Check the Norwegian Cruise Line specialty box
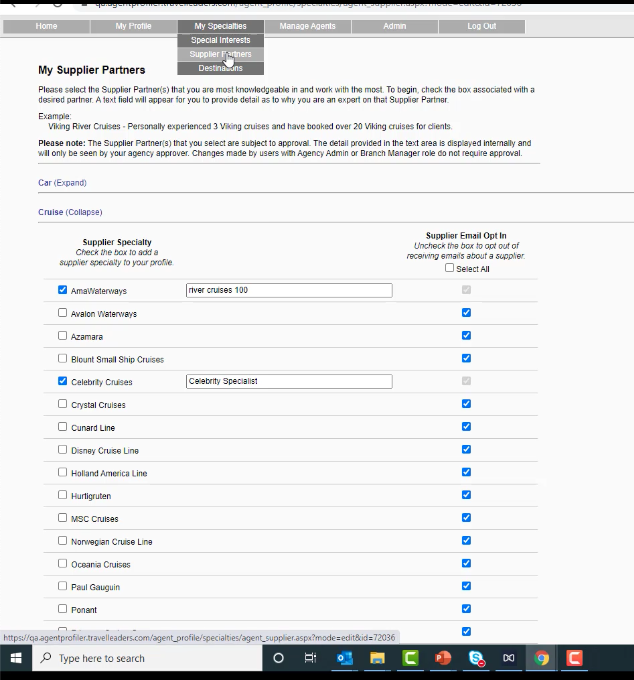 [62, 541]
